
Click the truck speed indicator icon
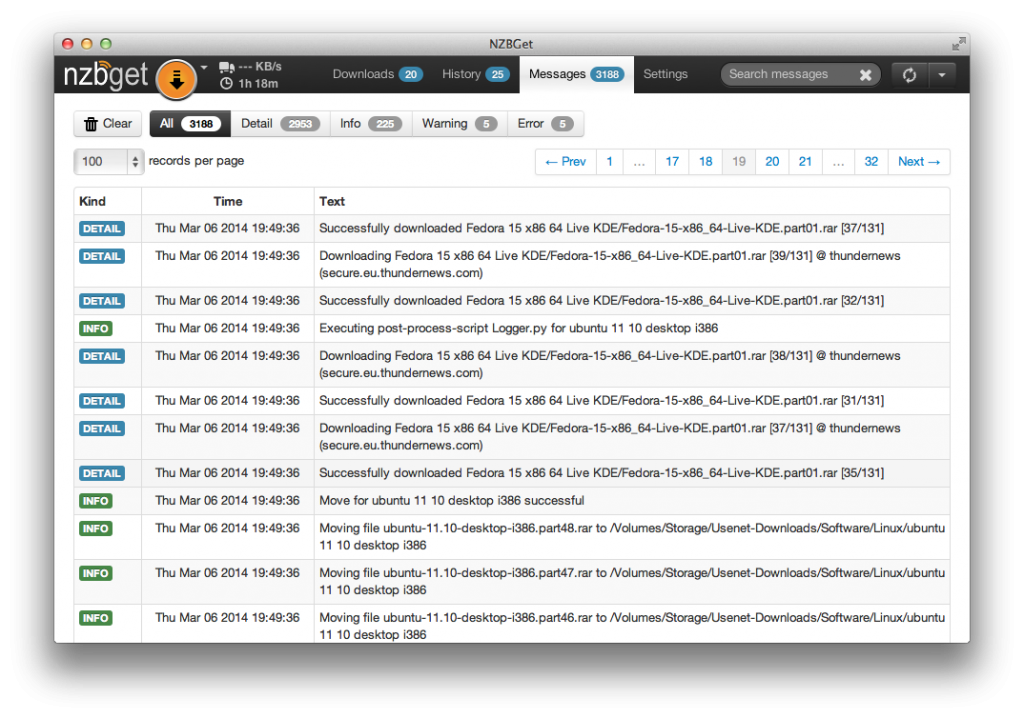[x=226, y=68]
